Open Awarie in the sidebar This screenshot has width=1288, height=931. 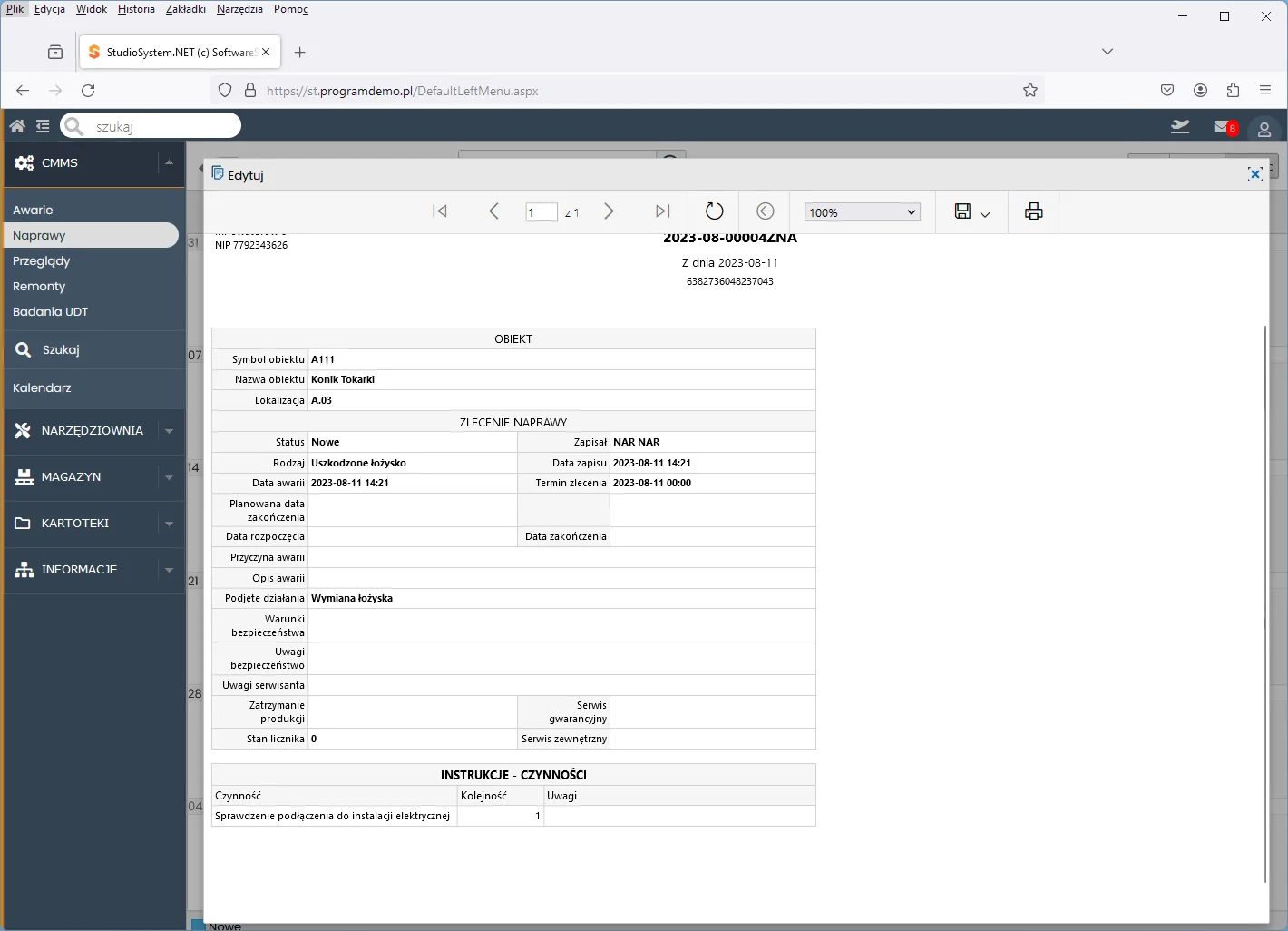[33, 211]
